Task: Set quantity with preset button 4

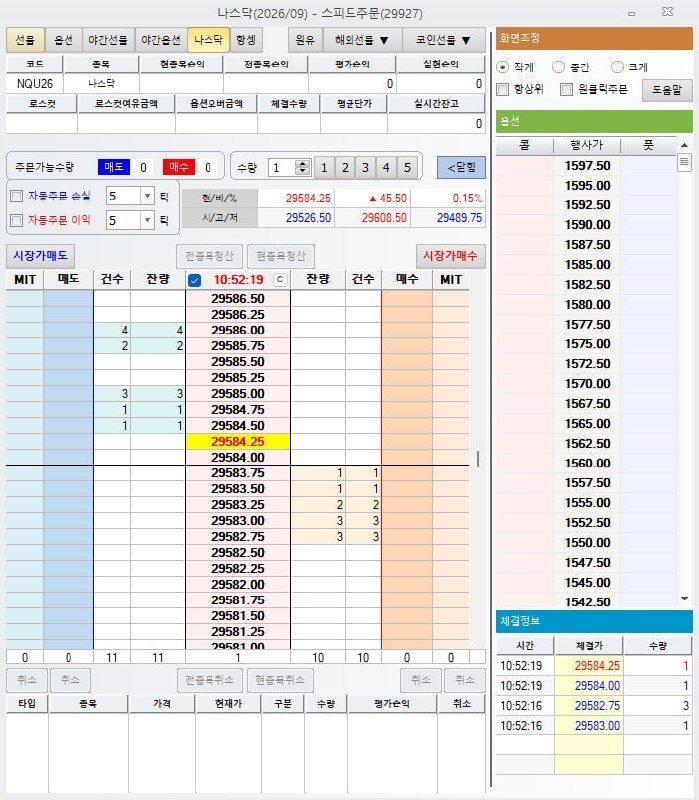Action: pos(386,167)
